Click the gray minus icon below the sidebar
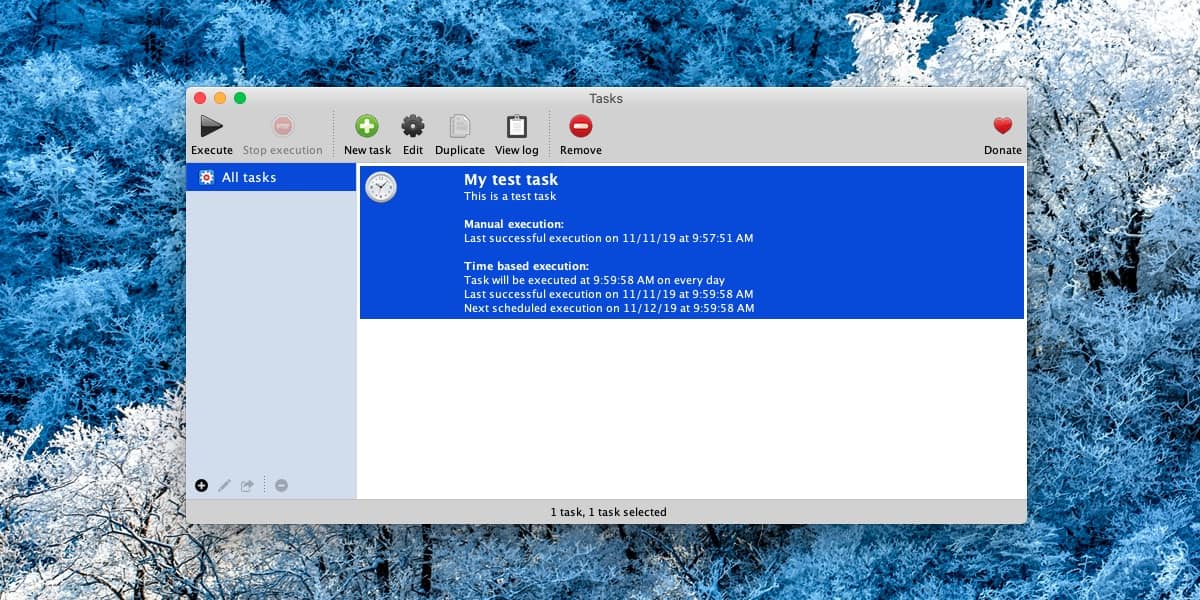1200x600 pixels. [x=281, y=485]
